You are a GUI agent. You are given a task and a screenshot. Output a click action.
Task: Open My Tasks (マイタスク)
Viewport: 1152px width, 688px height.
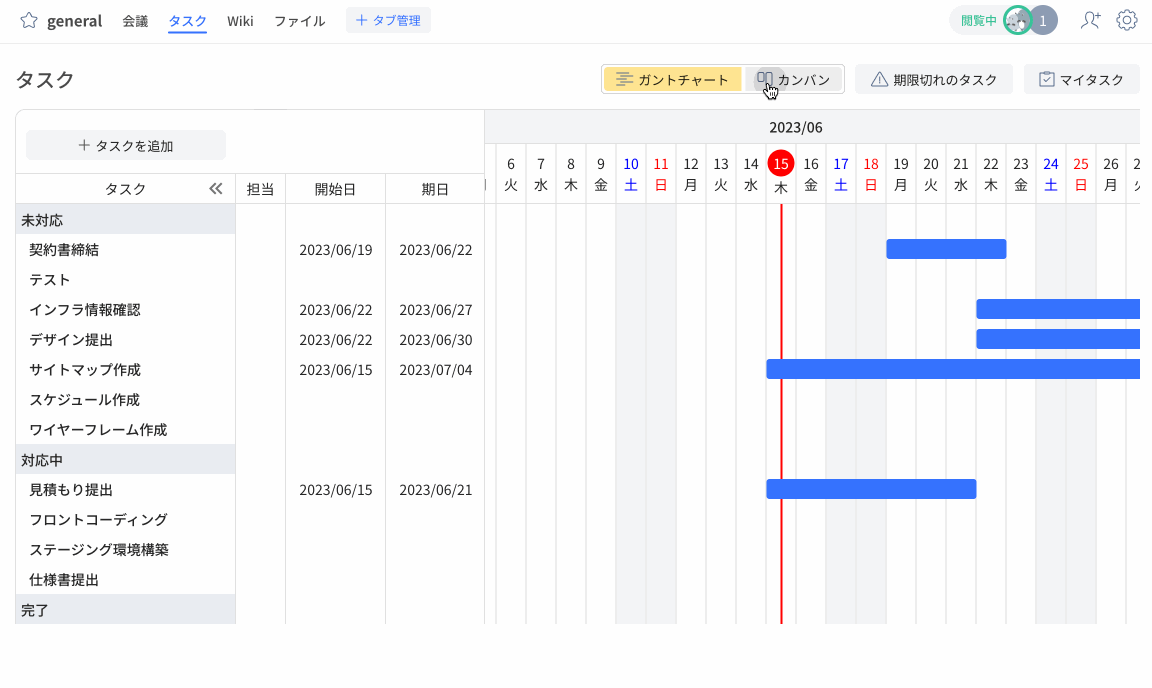click(1081, 80)
